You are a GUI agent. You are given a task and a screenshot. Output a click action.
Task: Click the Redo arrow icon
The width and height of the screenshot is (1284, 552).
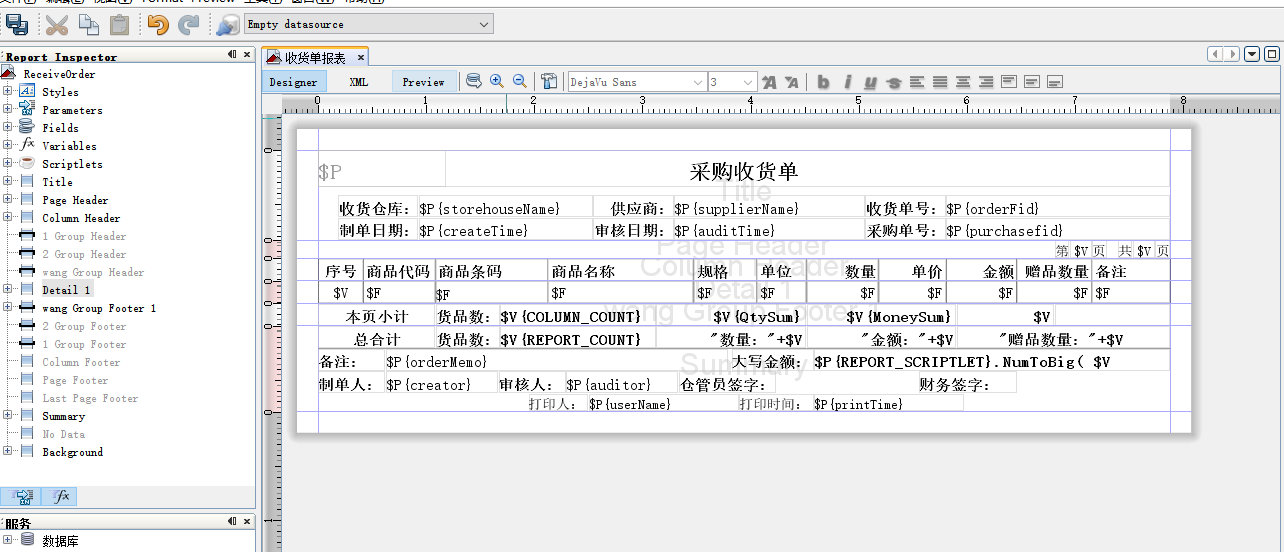pos(188,24)
